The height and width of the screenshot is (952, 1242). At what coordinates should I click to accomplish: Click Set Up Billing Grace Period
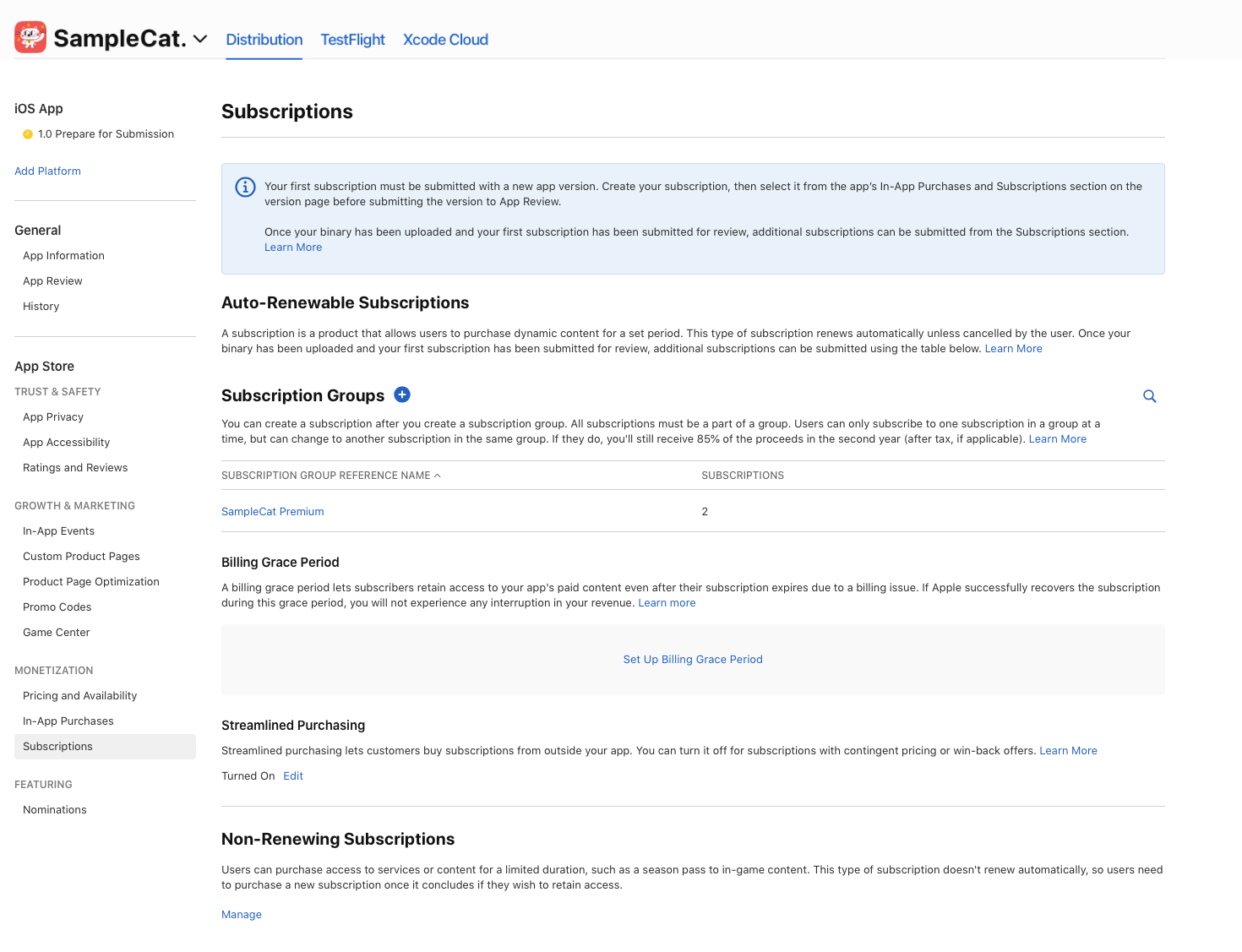(693, 659)
